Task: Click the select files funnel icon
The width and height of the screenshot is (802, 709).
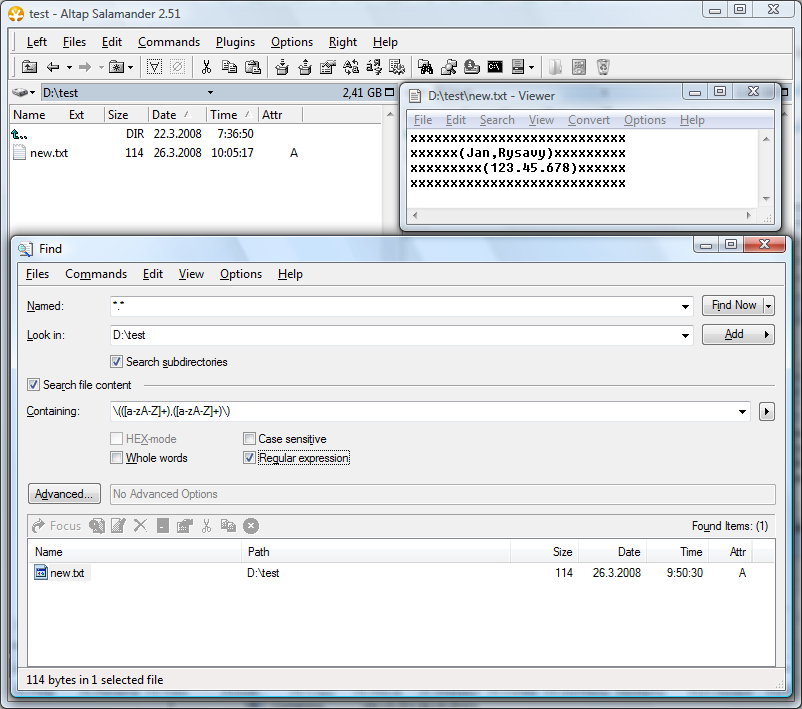Action: (x=154, y=67)
